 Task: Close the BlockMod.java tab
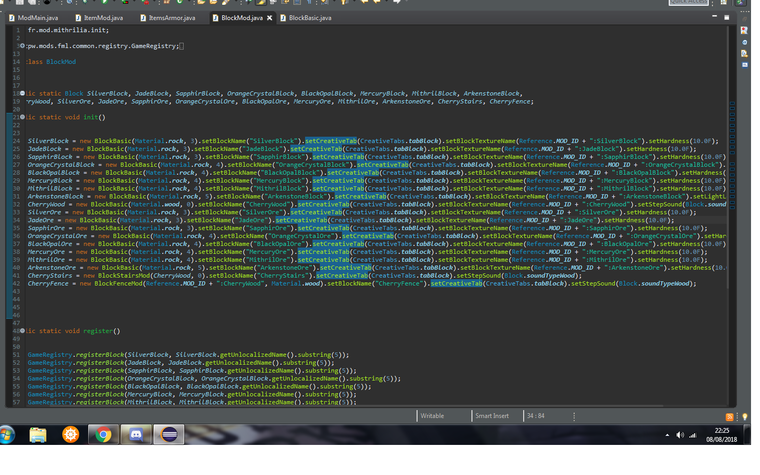[269, 18]
